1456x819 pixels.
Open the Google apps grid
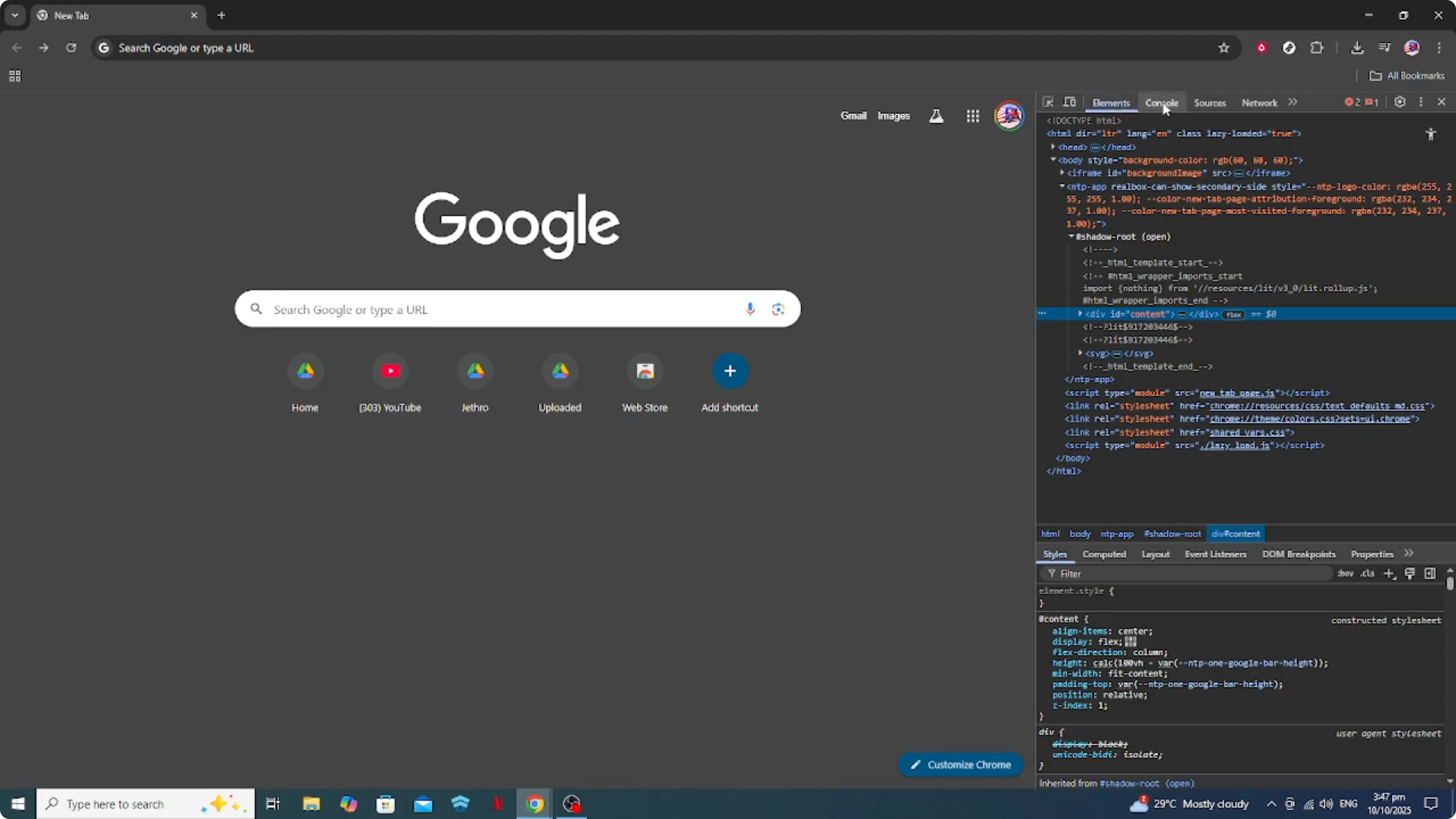click(973, 116)
